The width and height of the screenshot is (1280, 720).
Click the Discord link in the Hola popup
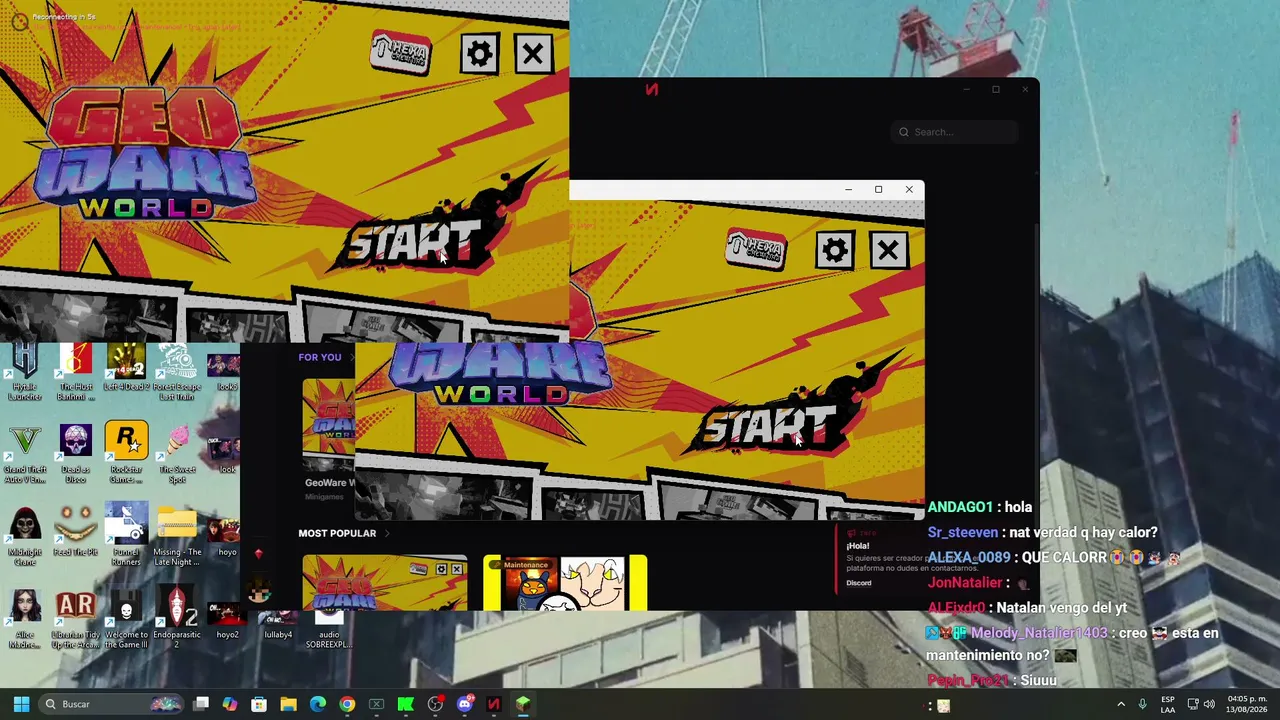tap(859, 583)
